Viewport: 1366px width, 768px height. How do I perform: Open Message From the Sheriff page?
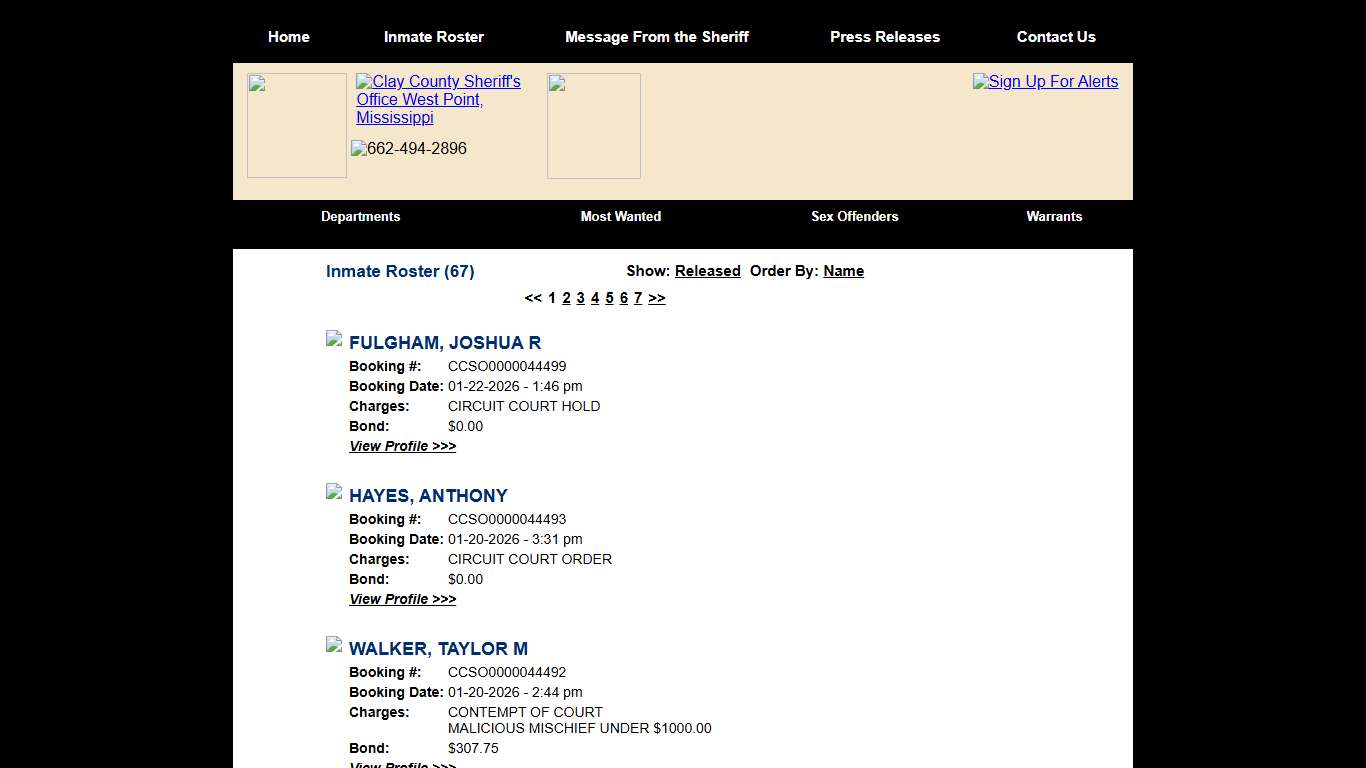pos(657,37)
